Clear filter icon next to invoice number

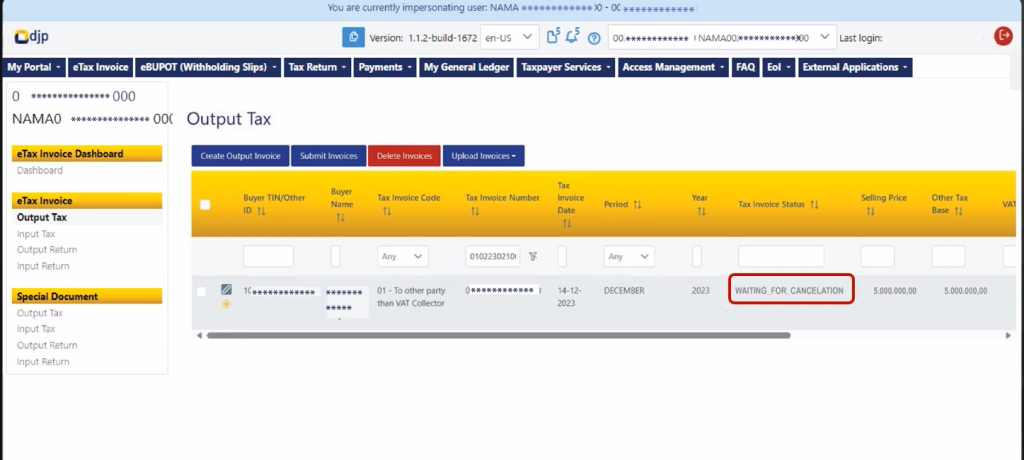pos(533,256)
